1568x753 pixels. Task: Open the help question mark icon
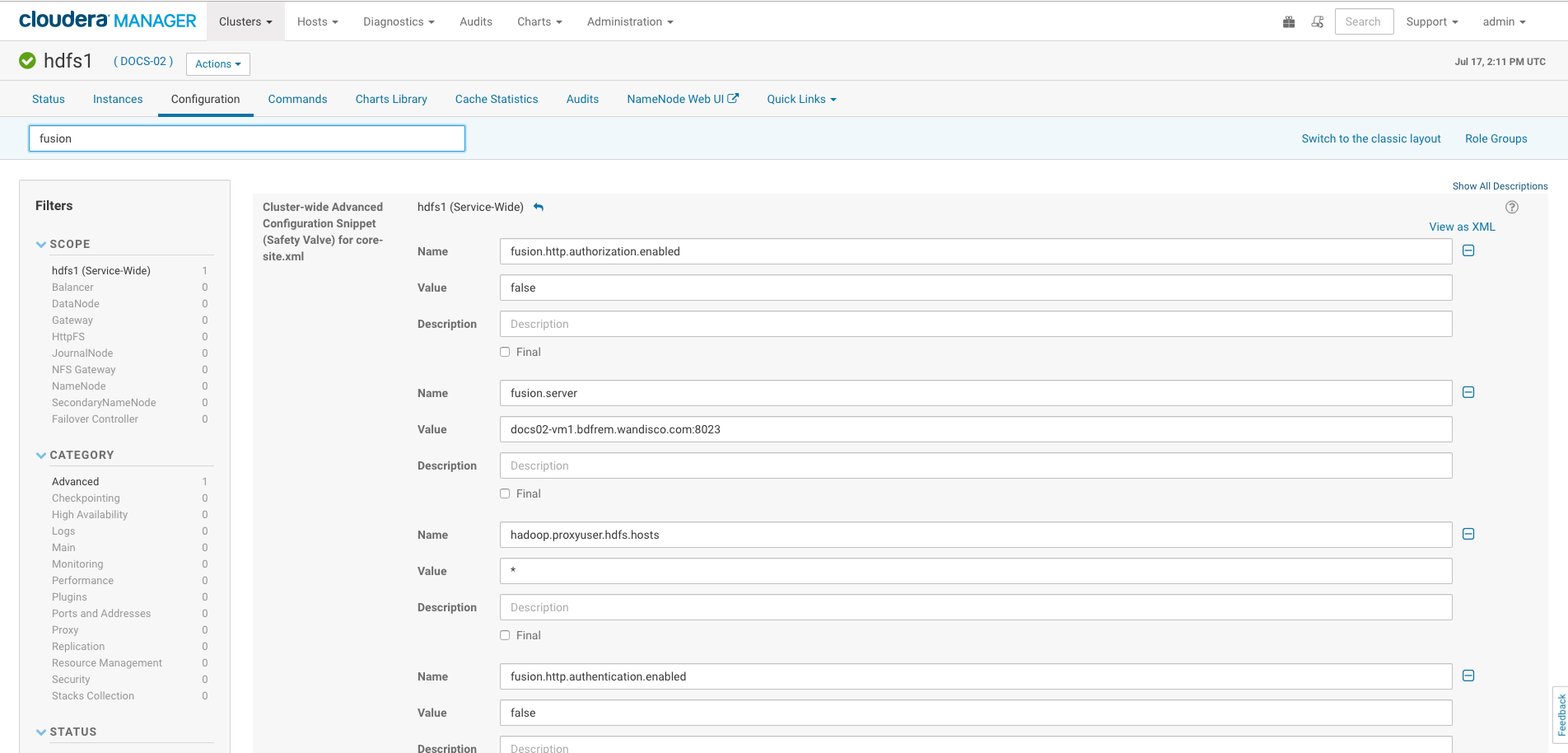[1513, 207]
